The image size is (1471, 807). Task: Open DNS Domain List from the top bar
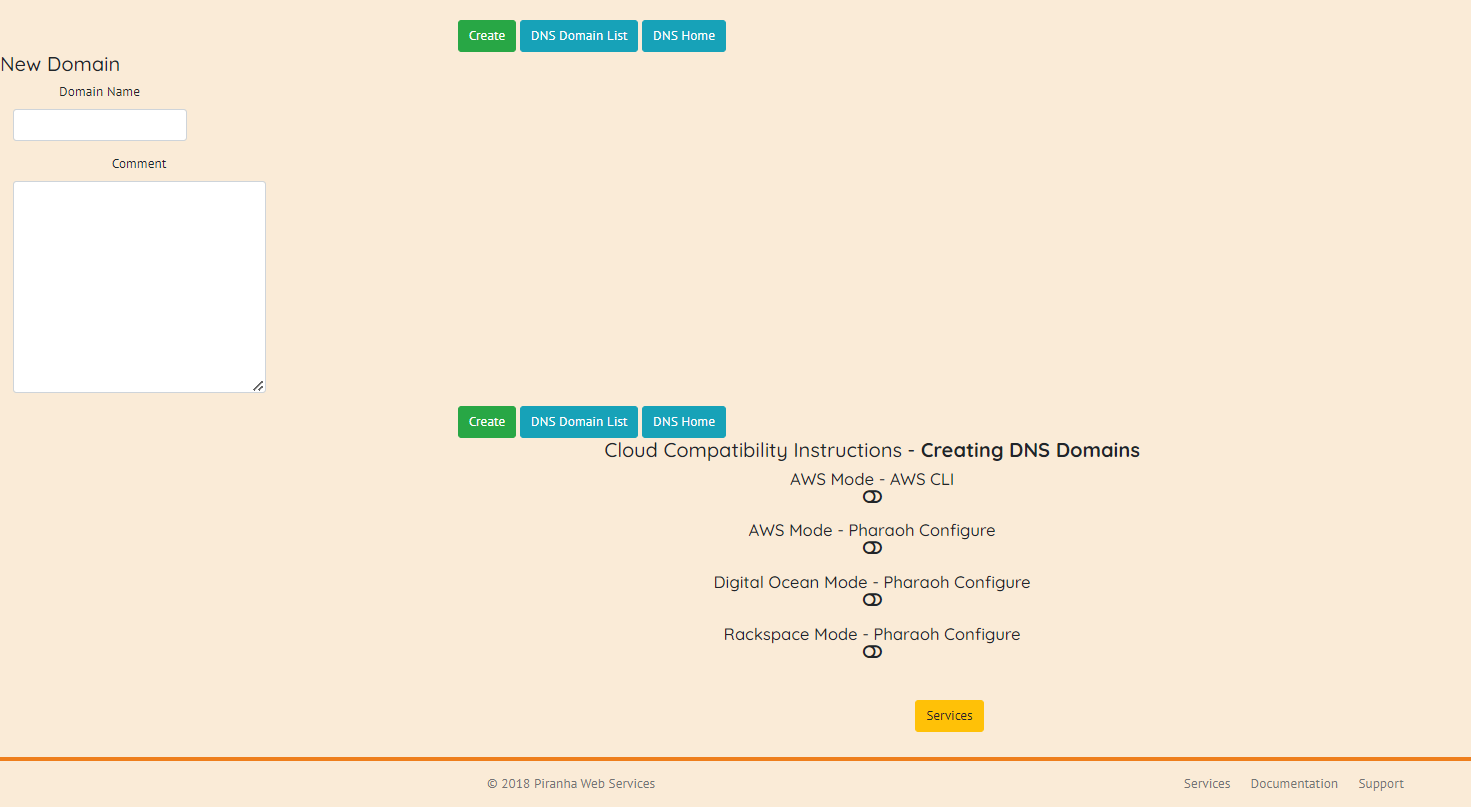(579, 36)
